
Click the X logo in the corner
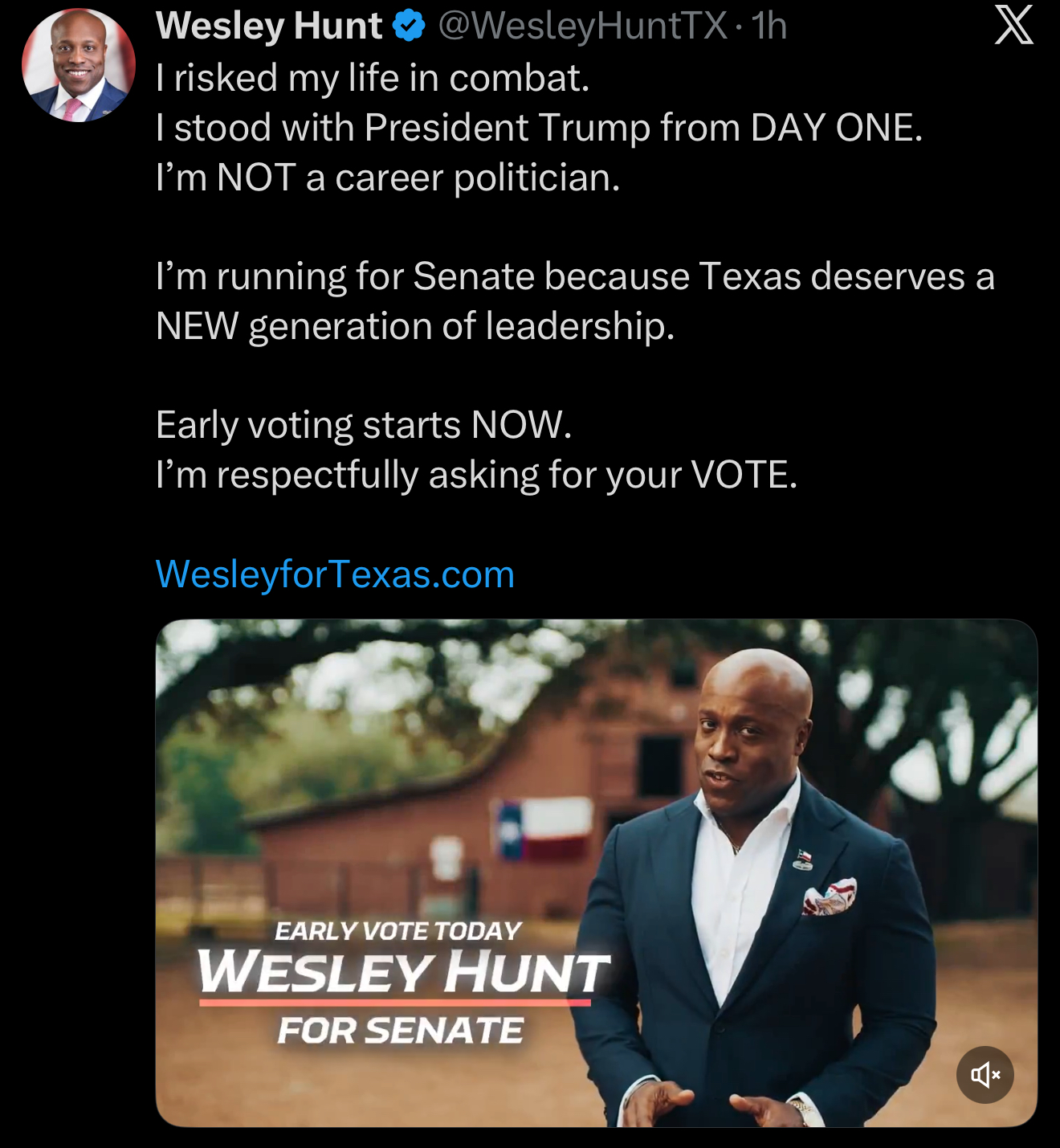[1013, 25]
